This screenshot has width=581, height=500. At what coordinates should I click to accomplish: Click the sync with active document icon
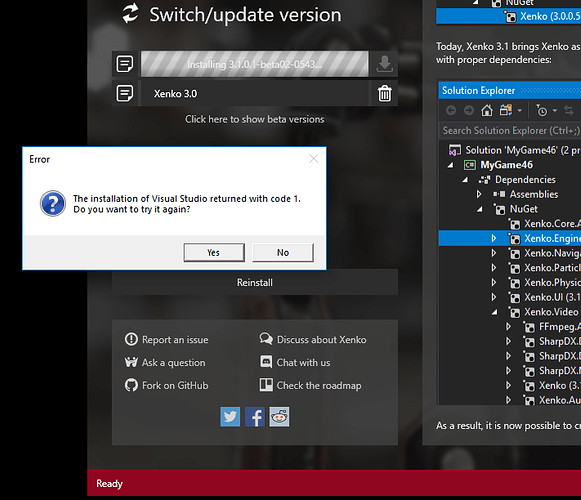[568, 110]
